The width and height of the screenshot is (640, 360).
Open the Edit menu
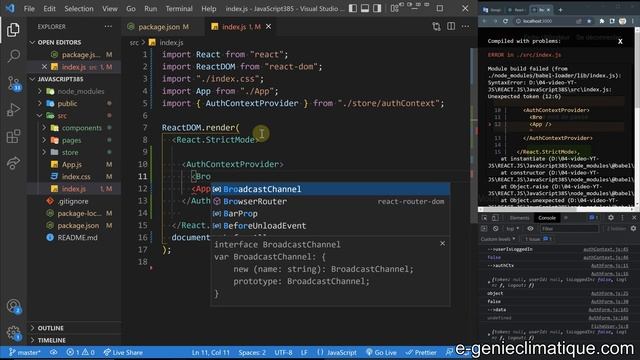tap(49, 9)
